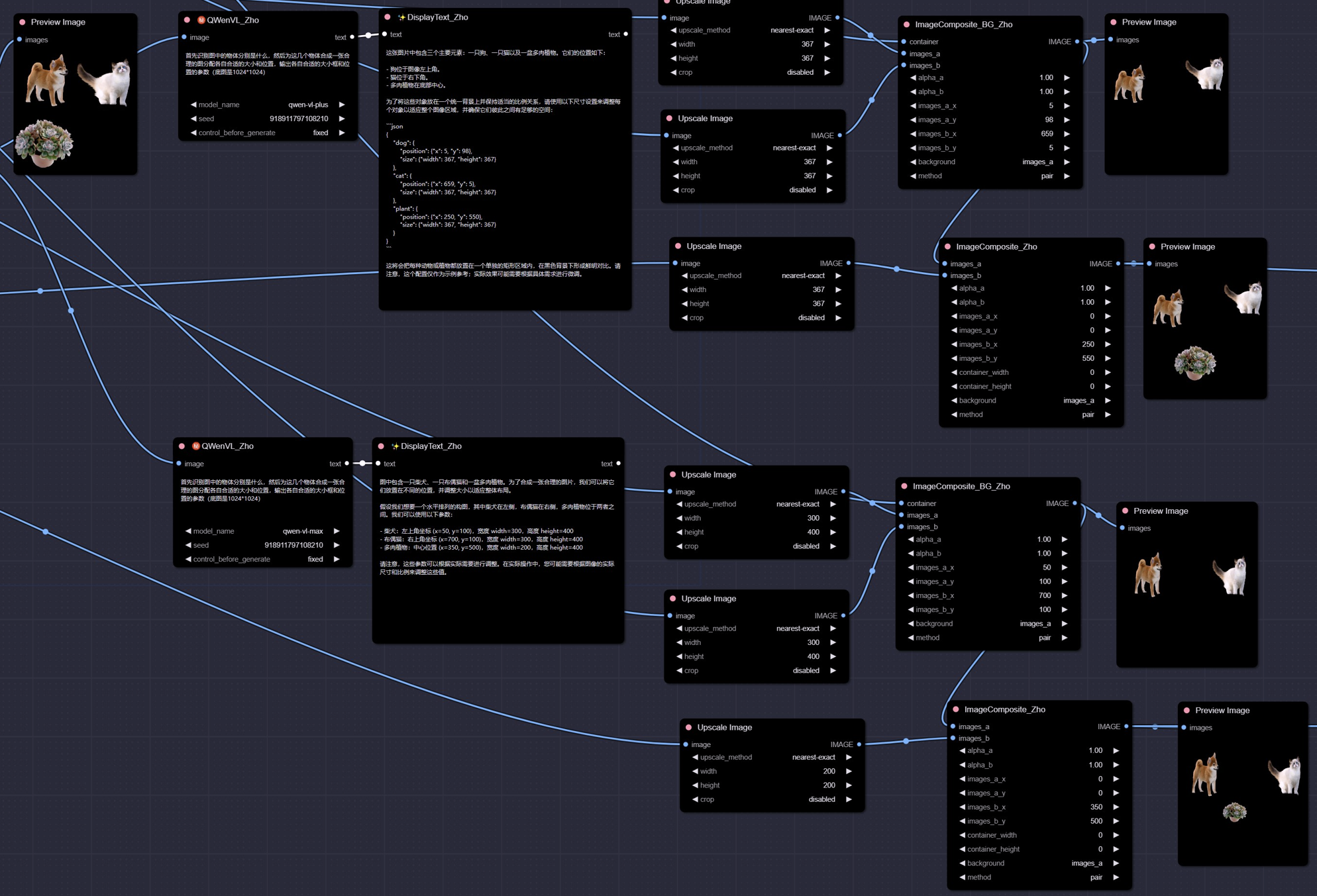Screen dimensions: 1317x896
Task: Open upscale_method dropdown in Upscale Image width 200 node
Action: 772,757
